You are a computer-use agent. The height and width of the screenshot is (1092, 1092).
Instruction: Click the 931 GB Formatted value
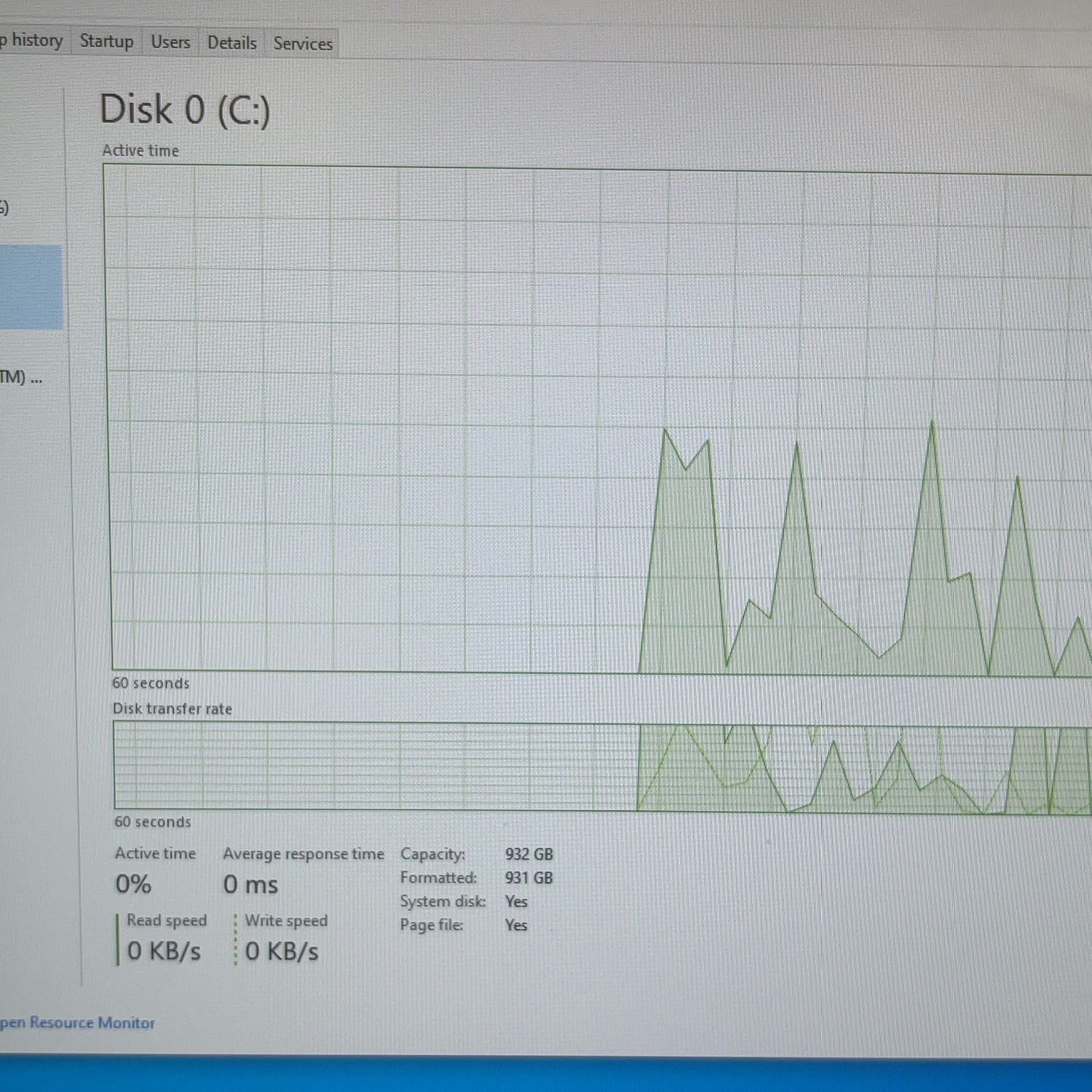click(529, 878)
